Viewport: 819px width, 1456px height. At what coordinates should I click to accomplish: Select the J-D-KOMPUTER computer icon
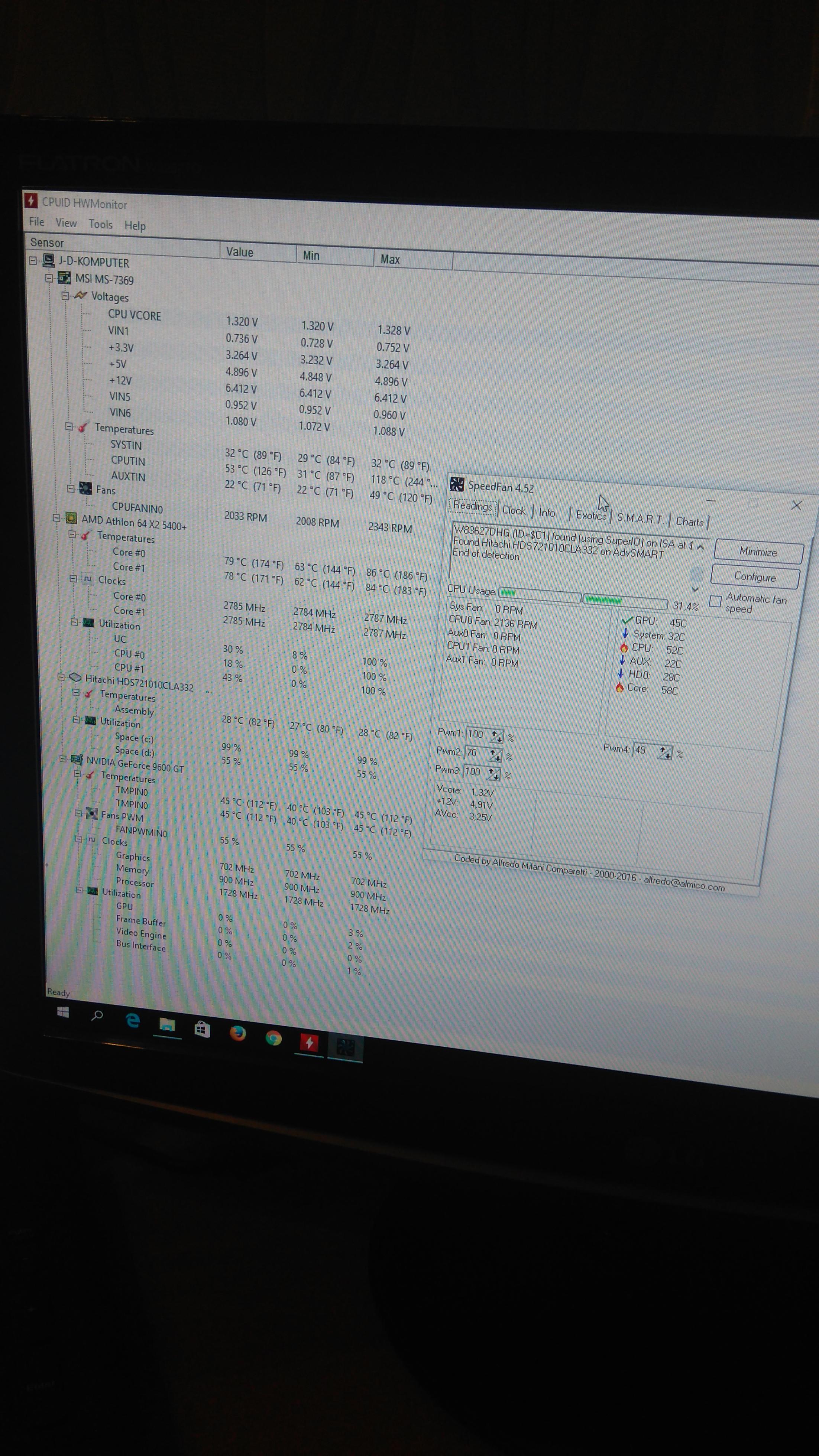click(49, 261)
